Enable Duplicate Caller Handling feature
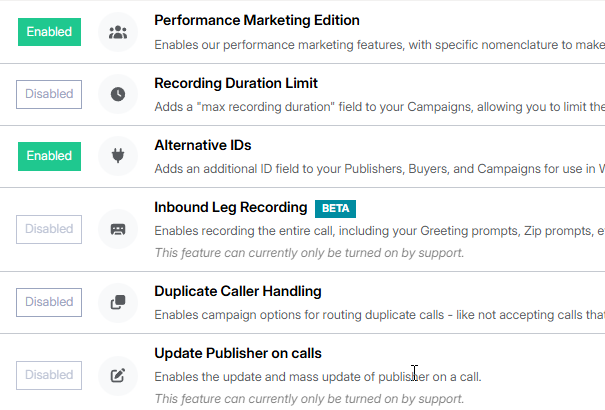Viewport: 605px width, 410px height. tap(49, 302)
